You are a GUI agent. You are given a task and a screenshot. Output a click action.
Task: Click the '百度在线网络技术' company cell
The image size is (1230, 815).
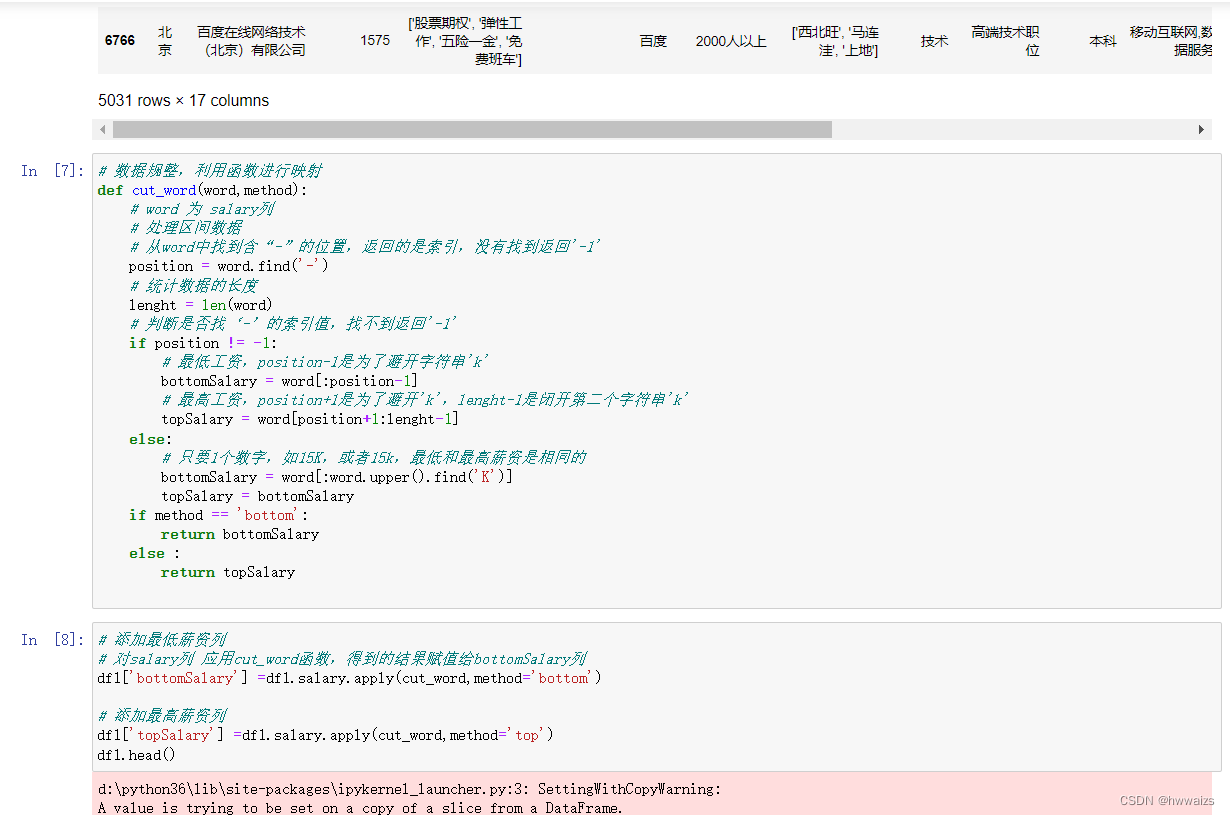point(251,41)
